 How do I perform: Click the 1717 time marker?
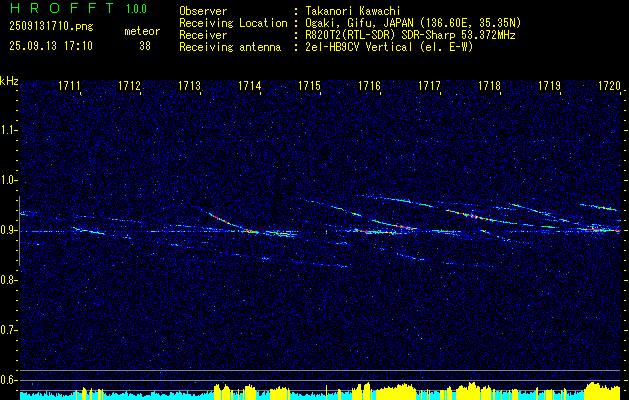429,85
